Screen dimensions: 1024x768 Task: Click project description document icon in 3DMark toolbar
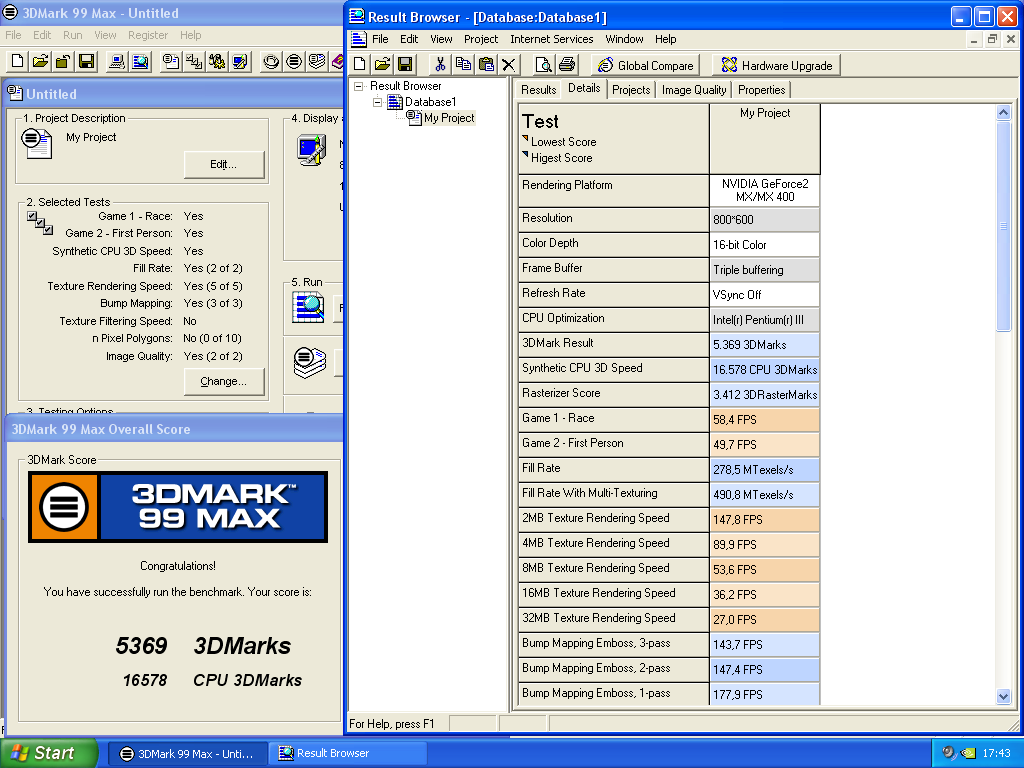coord(171,62)
